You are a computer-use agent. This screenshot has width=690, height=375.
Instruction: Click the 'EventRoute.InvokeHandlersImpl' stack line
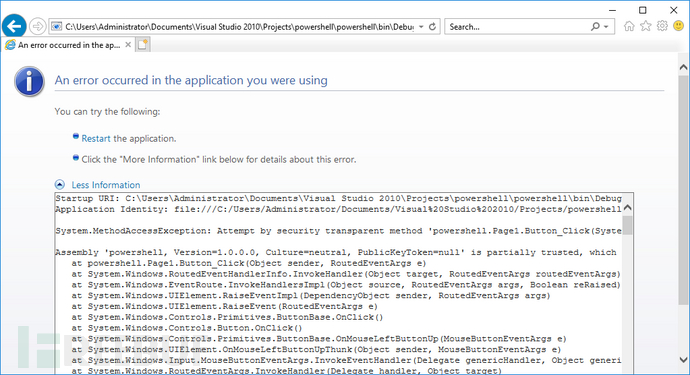coord(346,285)
